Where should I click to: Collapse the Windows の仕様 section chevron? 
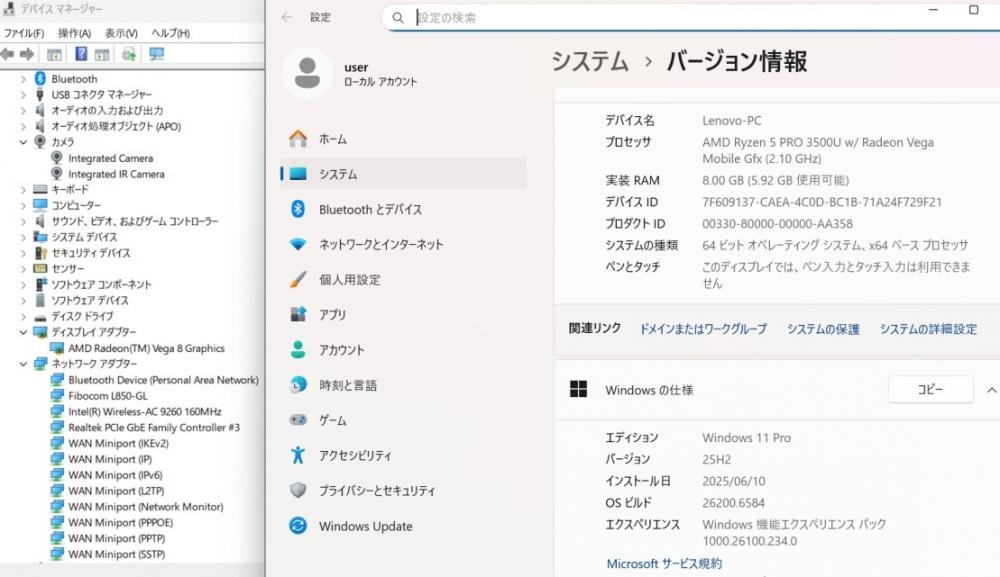[991, 390]
